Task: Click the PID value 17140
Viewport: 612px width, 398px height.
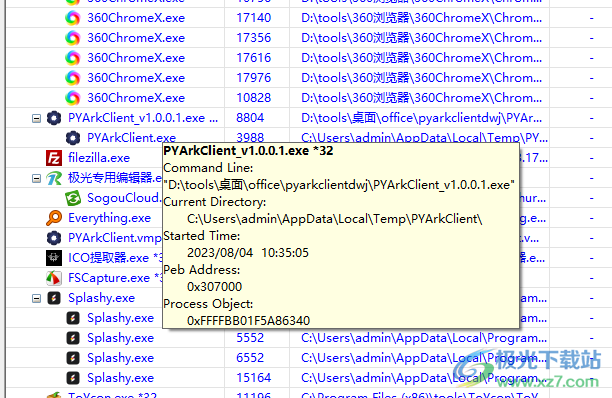Action: click(x=254, y=18)
